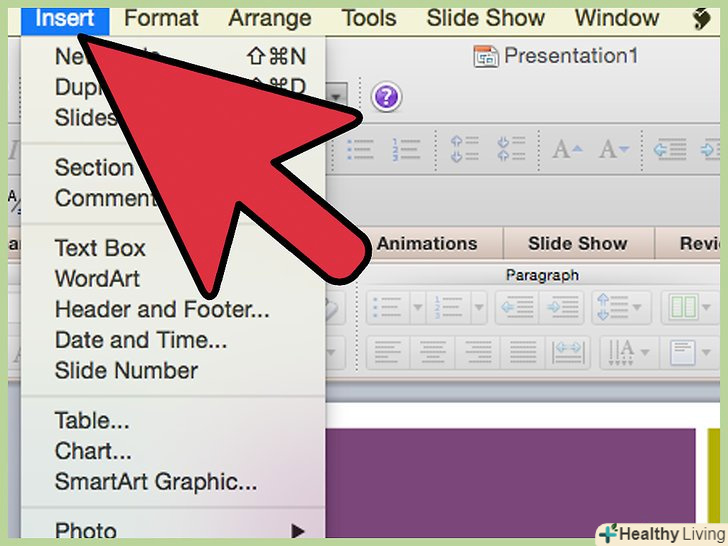Switch to the Animations ribbon tab

(427, 243)
